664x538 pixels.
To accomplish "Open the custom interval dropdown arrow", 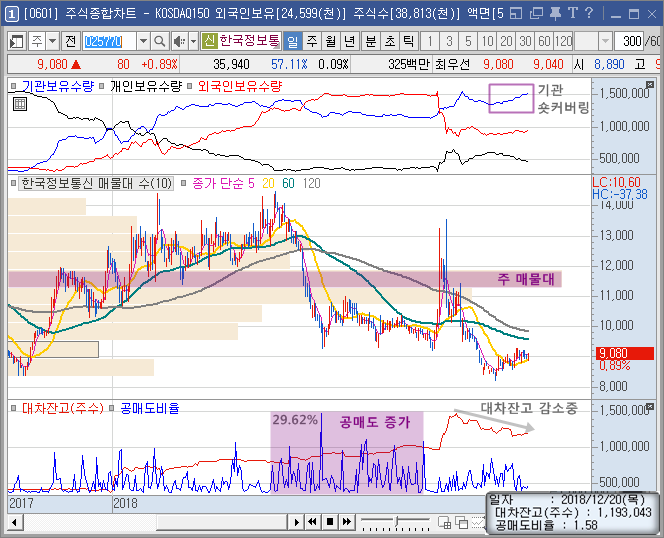I will click(605, 42).
